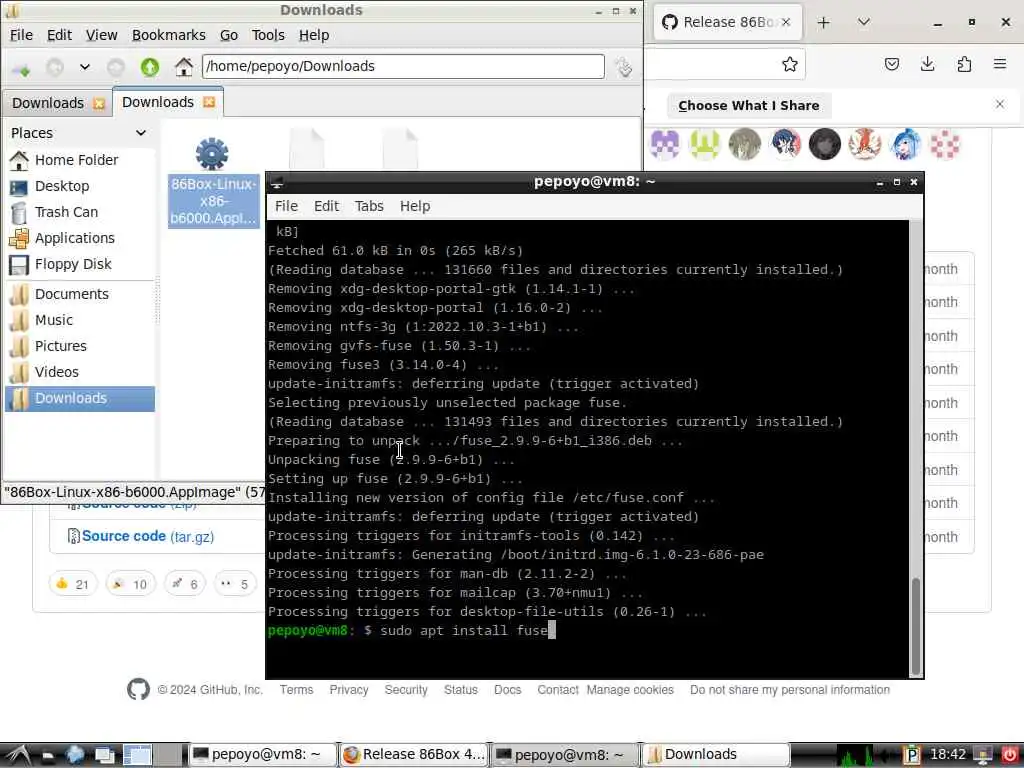Open terminal Help menu

[415, 206]
